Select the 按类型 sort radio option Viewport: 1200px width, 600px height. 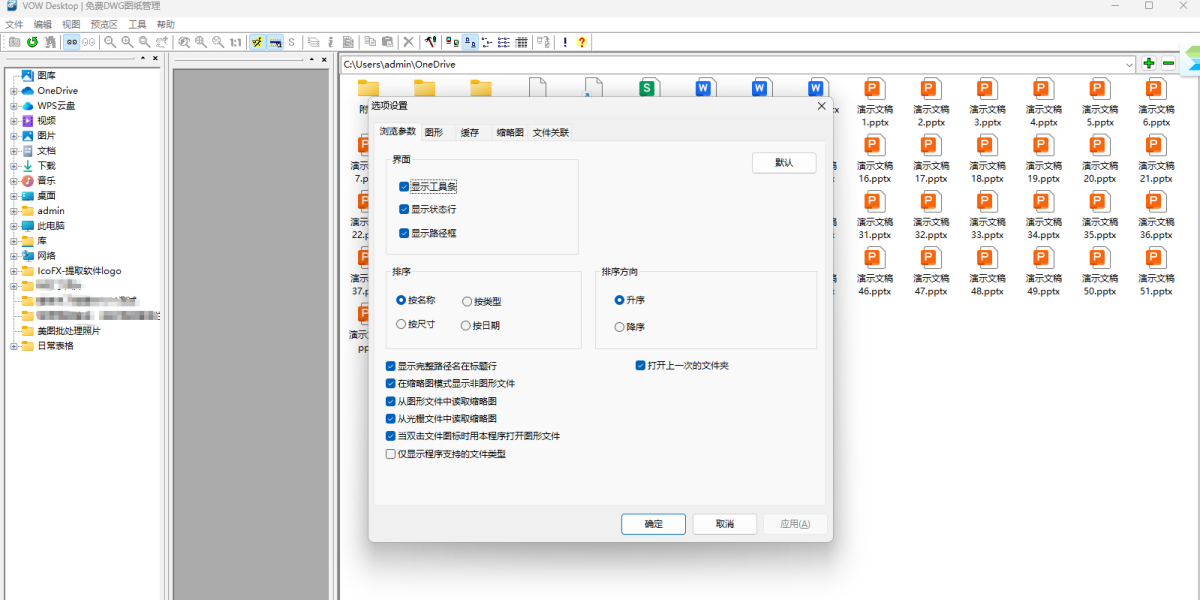[467, 301]
